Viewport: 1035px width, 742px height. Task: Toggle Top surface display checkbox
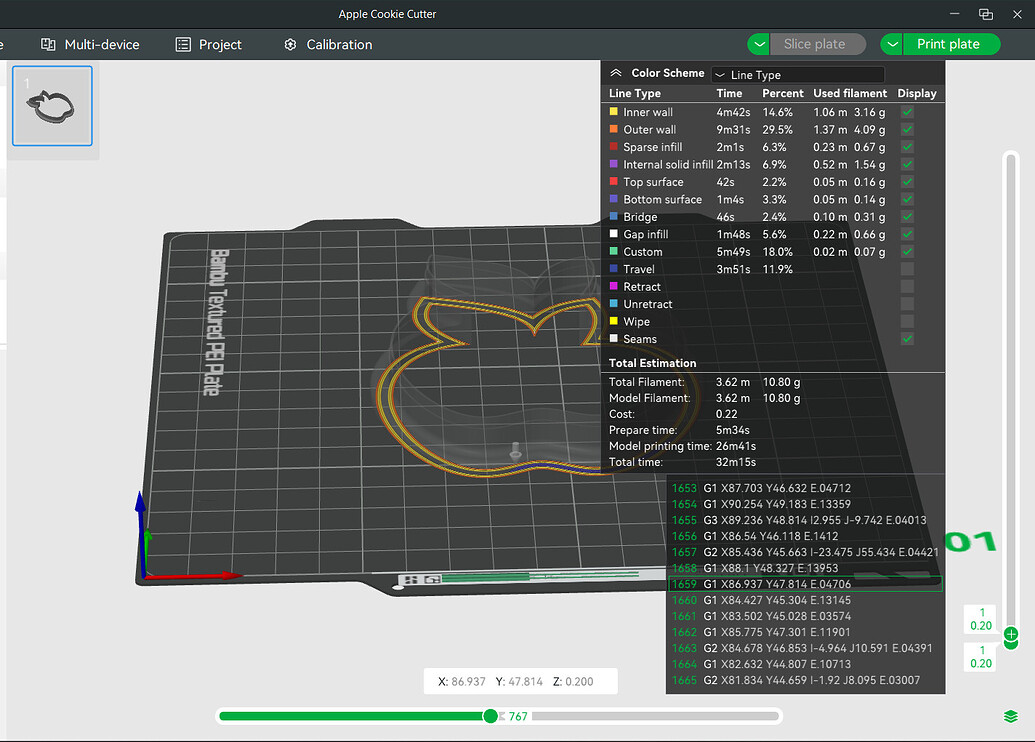pyautogui.click(x=908, y=182)
